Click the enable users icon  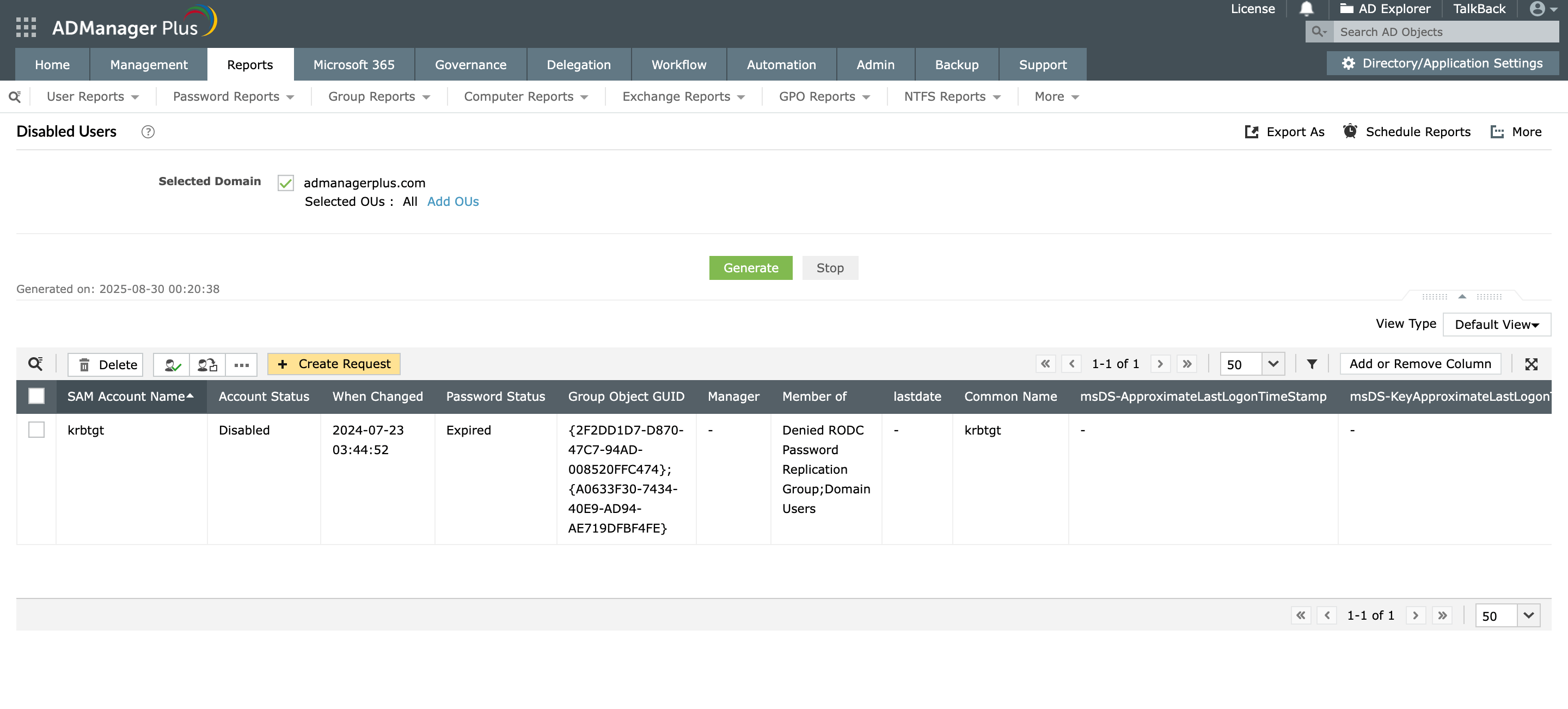pos(171,364)
